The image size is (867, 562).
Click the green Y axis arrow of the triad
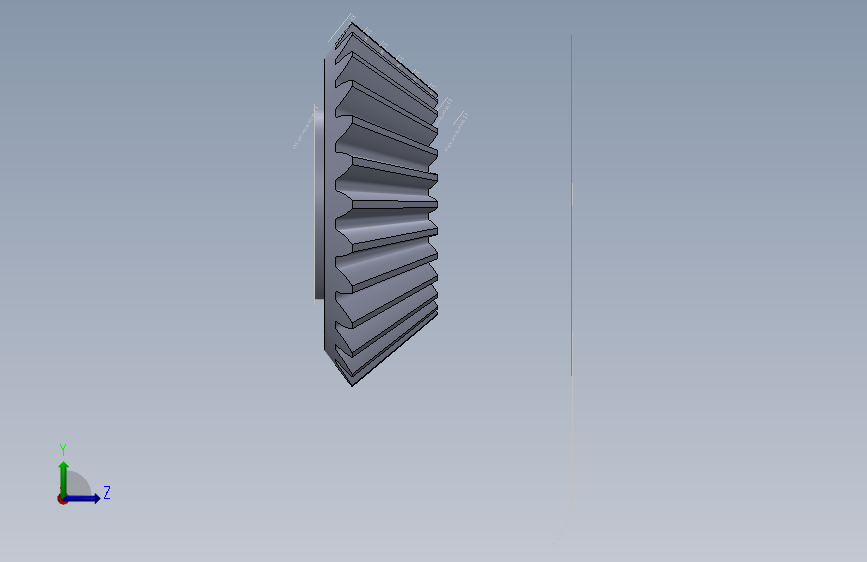(64, 479)
